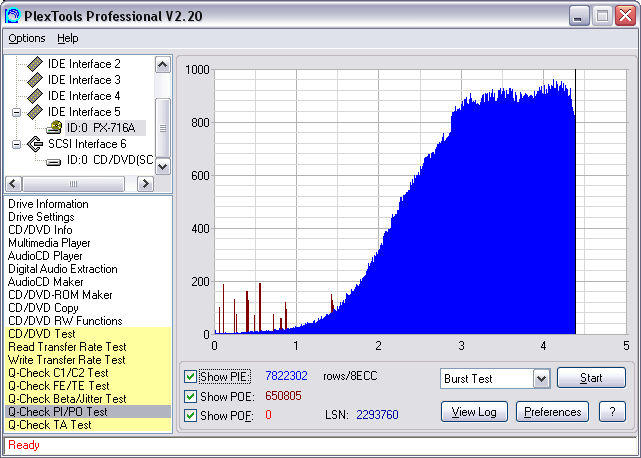Click the tree scroll left arrow

pos(13,184)
